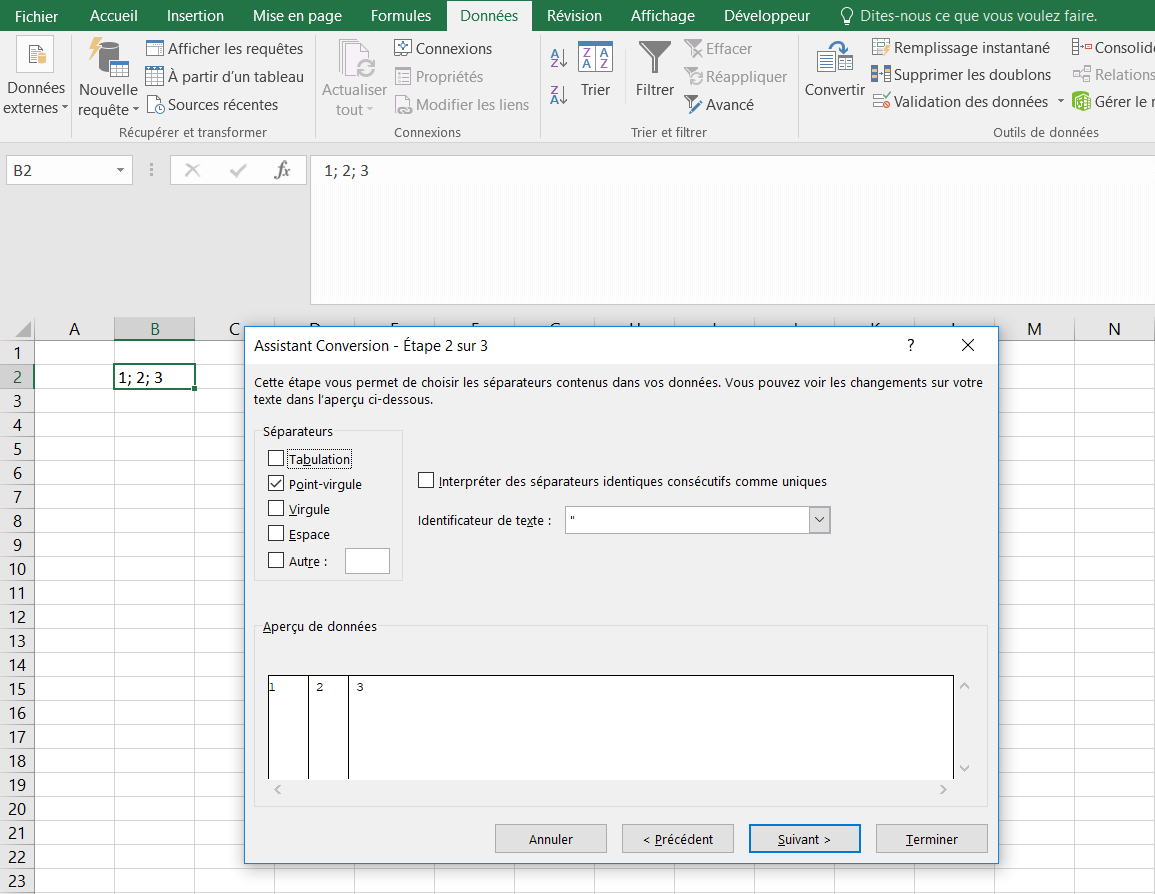Click Supprimer les doublons
Viewport: 1155px width, 894px height.
point(961,74)
